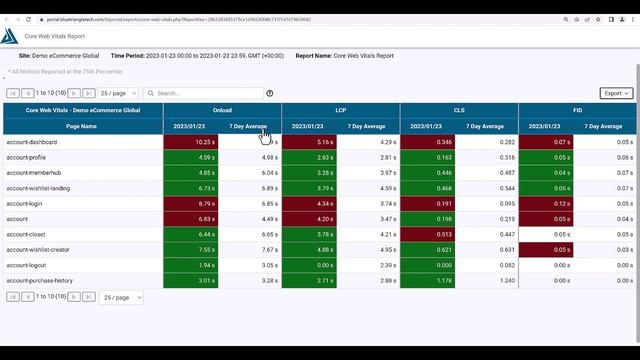The width and height of the screenshot is (640, 360).
Task: Sort by FID 7 Day Average header
Action: point(603,127)
